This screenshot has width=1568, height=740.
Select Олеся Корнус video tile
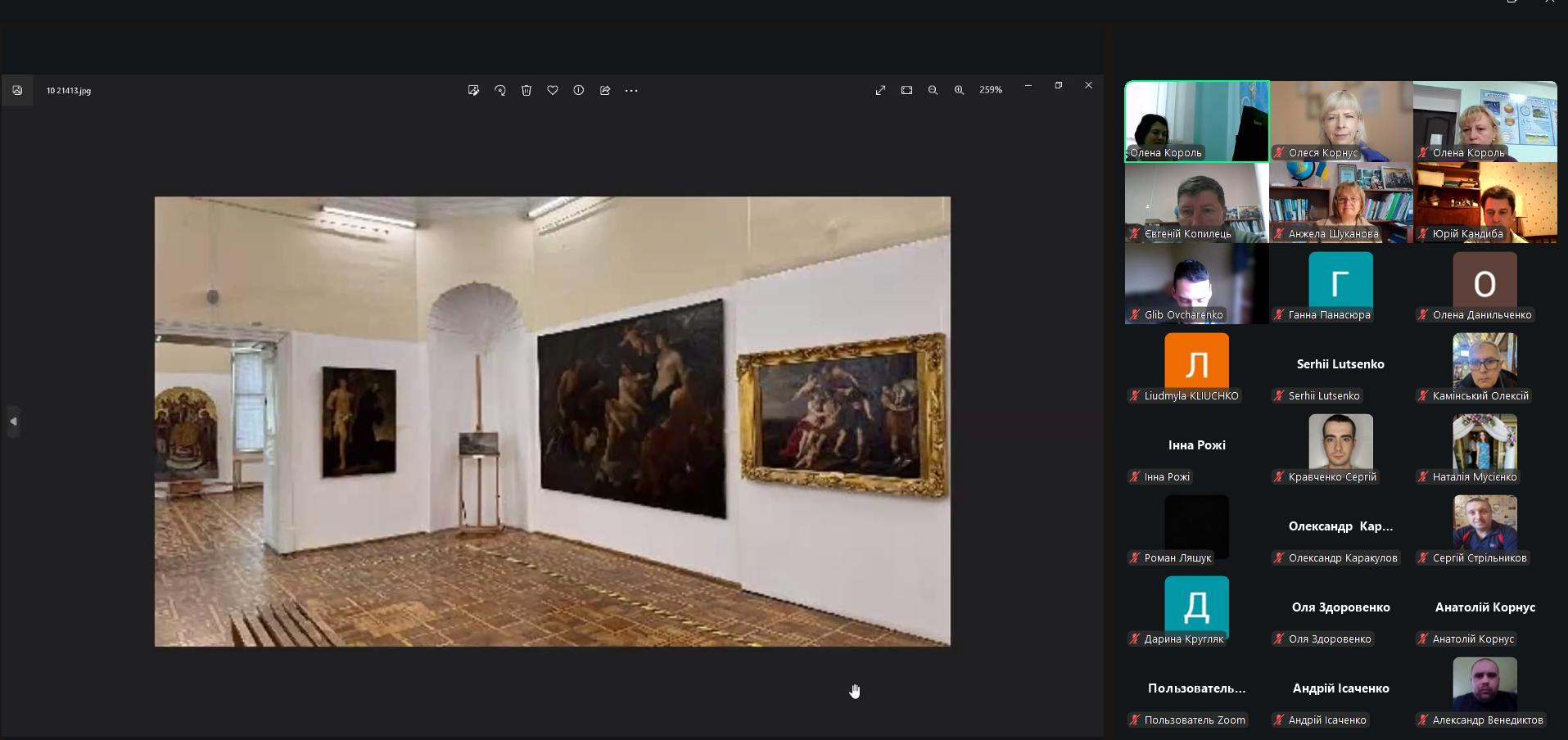pyautogui.click(x=1340, y=121)
